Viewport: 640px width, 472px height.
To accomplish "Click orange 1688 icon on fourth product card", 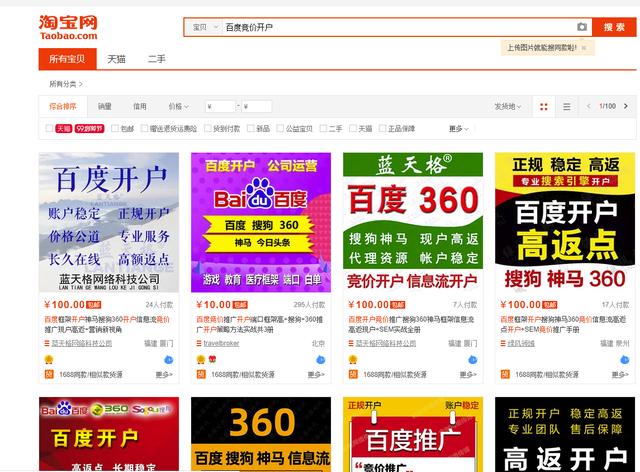I will tap(505, 374).
